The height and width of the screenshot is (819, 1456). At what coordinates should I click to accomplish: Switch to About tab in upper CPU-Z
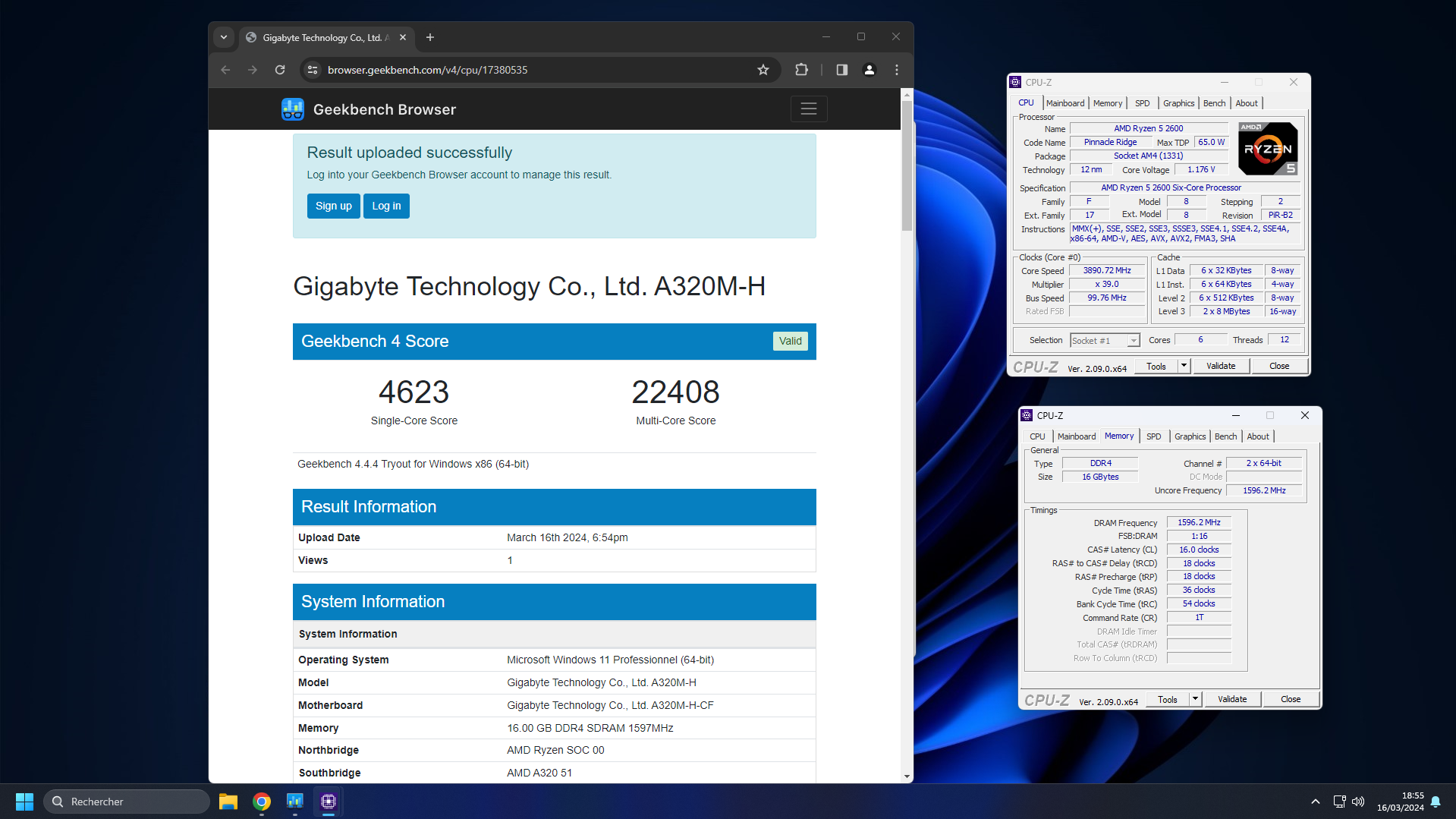[1247, 103]
